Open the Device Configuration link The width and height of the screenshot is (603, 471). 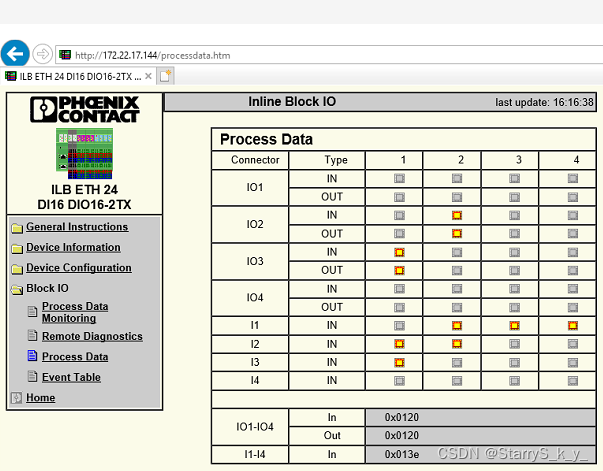(79, 268)
